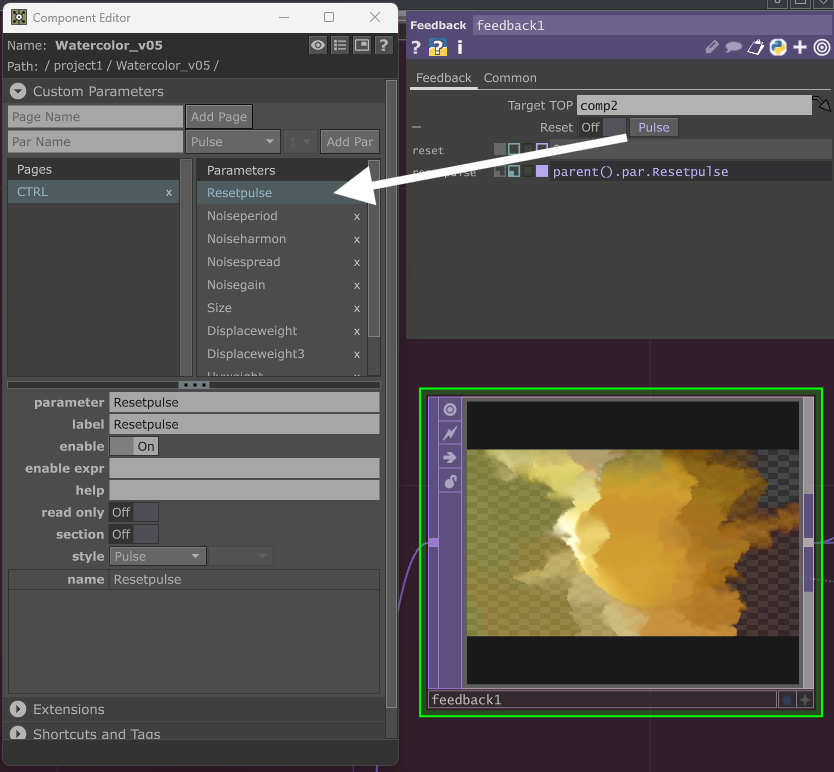Toggle the section Off switch
The height and width of the screenshot is (772, 834).
[x=134, y=534]
